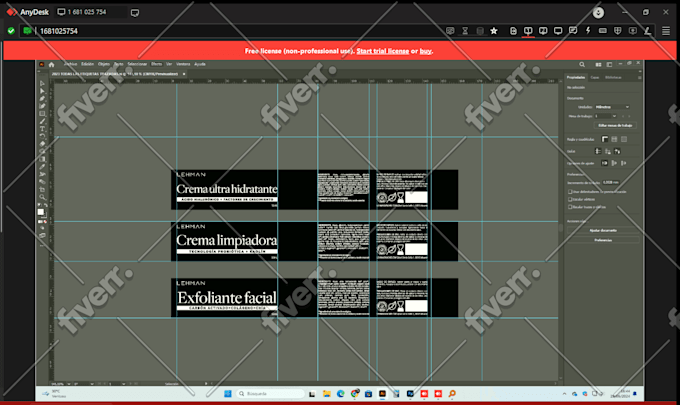
Task: Click in the keyboard increment input field
Action: click(x=611, y=183)
